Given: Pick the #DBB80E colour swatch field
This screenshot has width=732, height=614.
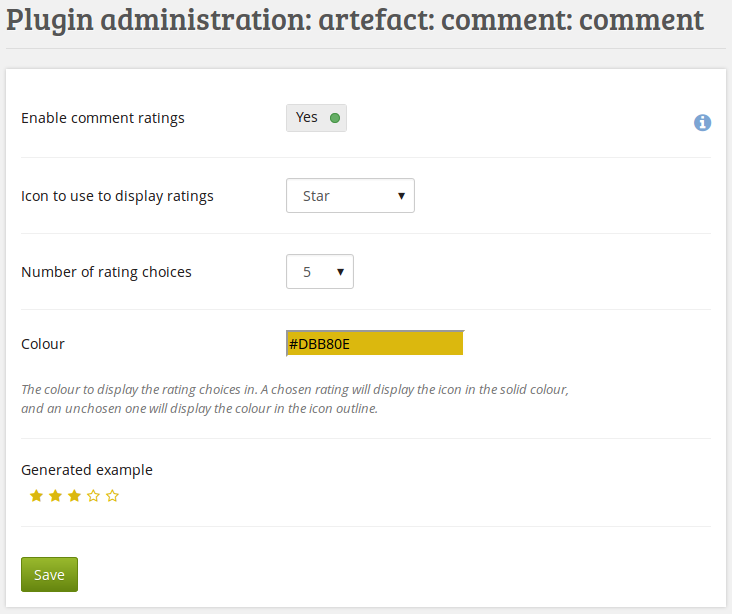Looking at the screenshot, I should 374,344.
